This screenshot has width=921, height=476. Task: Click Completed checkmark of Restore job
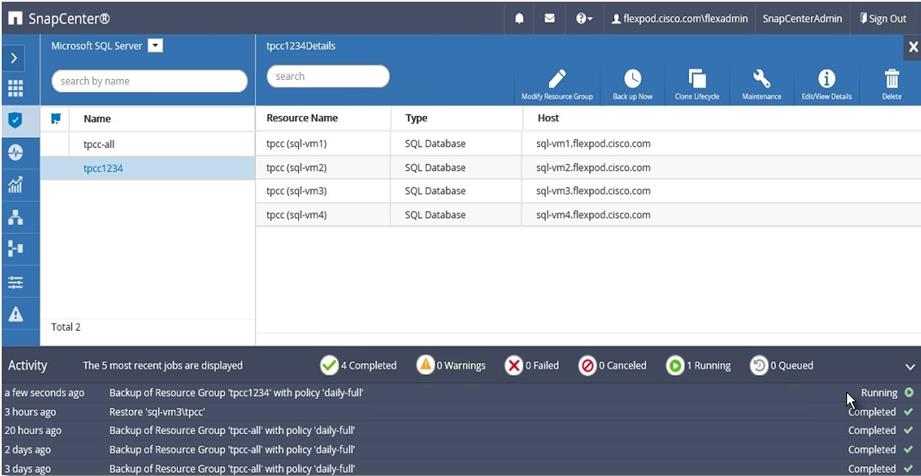(909, 412)
